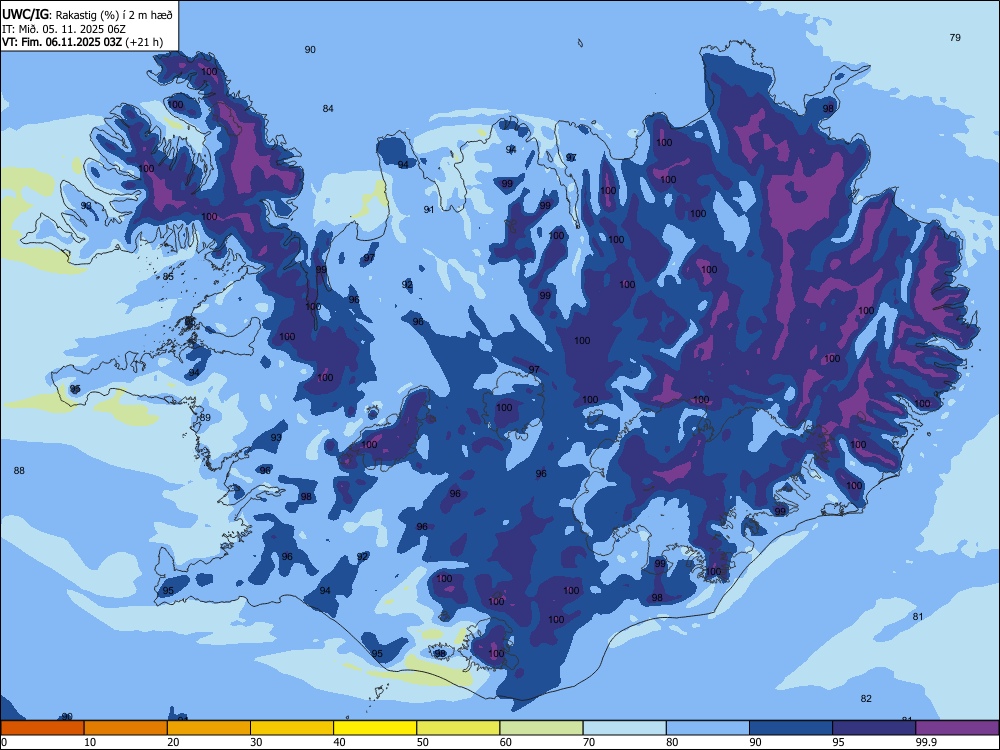
Task: Select the bright yellow 40–50 legend swatch
Action: (375, 728)
